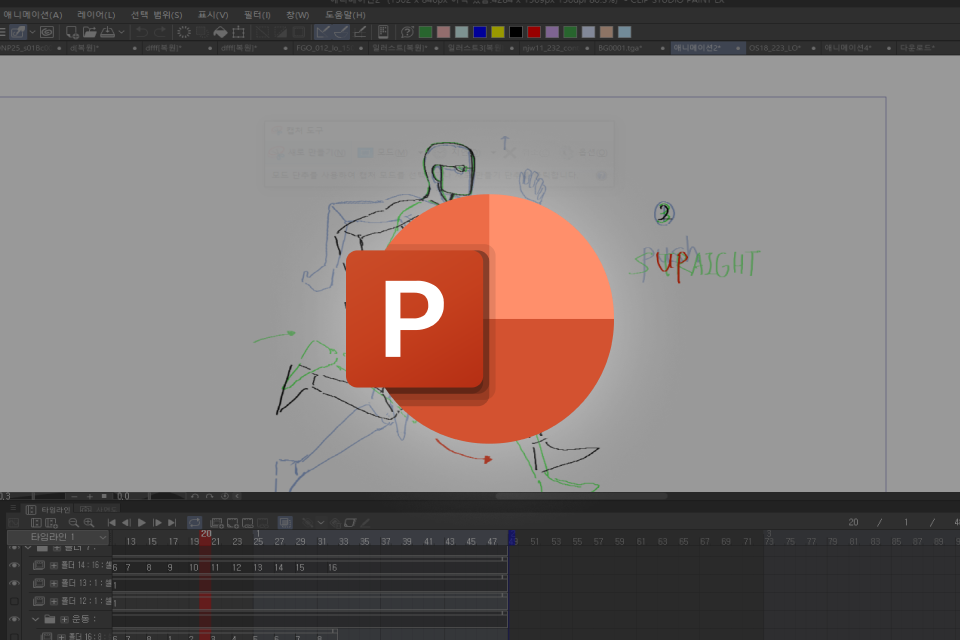This screenshot has height=640, width=960.
Task: Toggle the first snap-to-ruler icon
Action: click(323, 32)
